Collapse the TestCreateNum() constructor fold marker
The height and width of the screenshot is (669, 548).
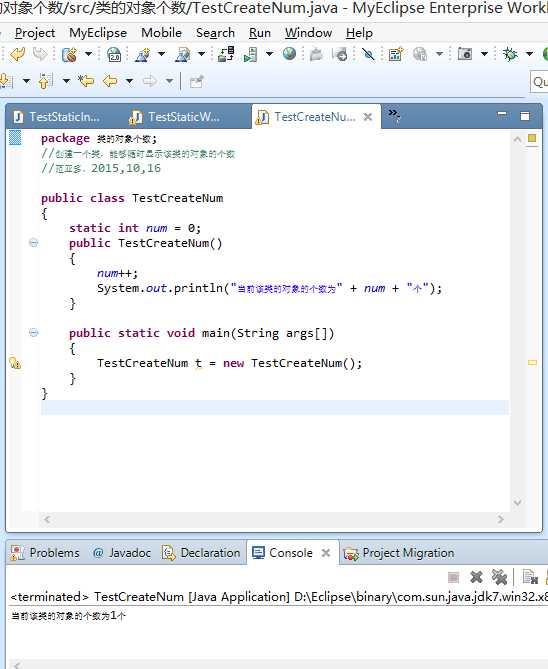[33, 243]
